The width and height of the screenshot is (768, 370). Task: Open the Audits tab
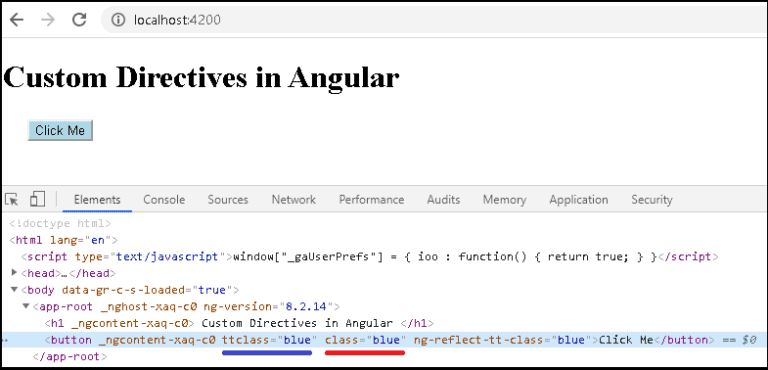pyautogui.click(x=443, y=200)
